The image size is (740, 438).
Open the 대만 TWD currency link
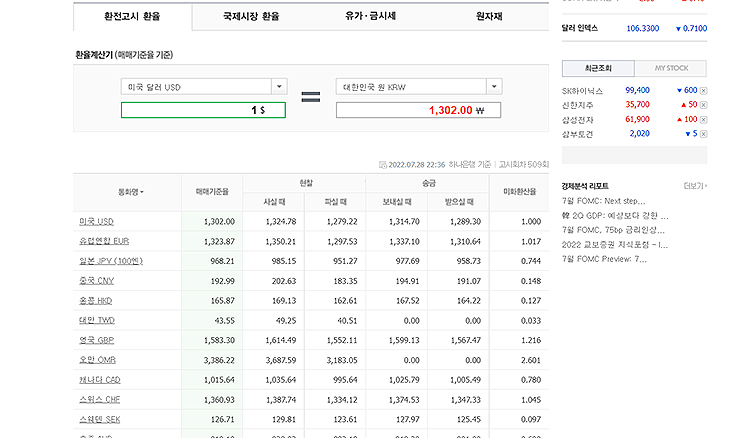click(x=97, y=320)
